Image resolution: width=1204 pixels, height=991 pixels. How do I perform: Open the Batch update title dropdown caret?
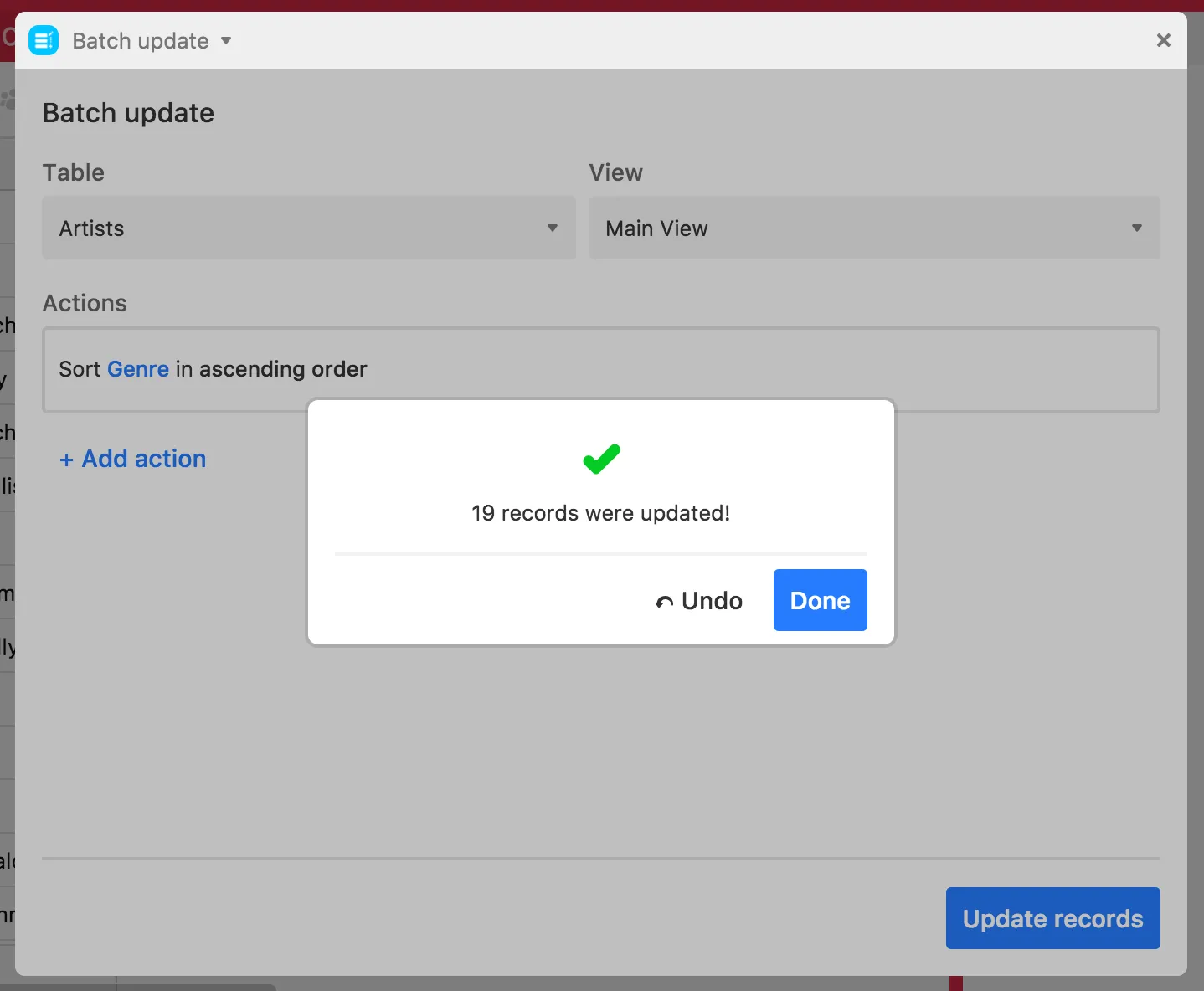point(226,40)
